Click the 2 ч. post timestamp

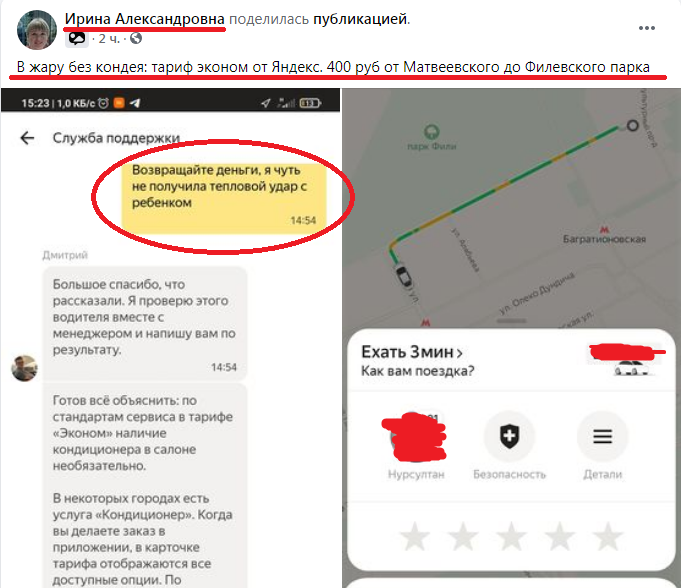pos(109,39)
